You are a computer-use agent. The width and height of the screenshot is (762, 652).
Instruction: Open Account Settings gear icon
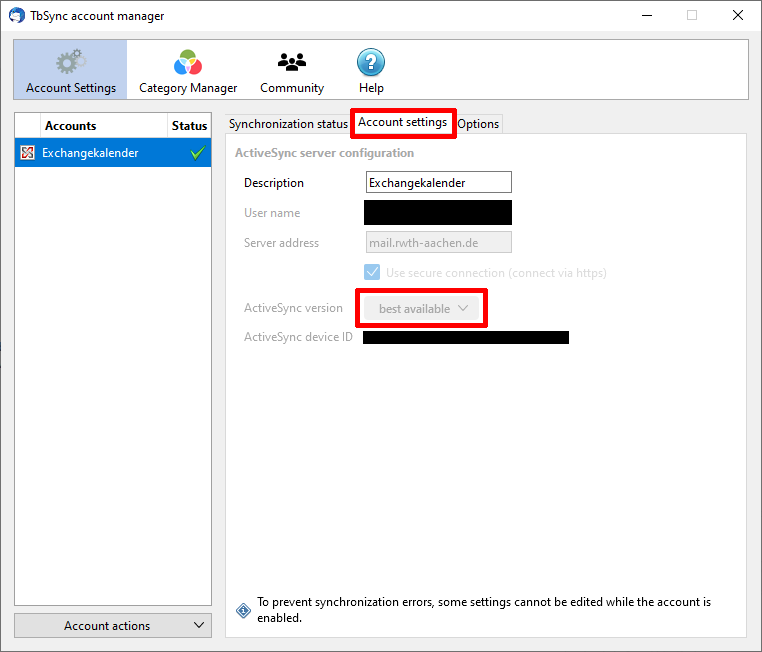coord(71,62)
